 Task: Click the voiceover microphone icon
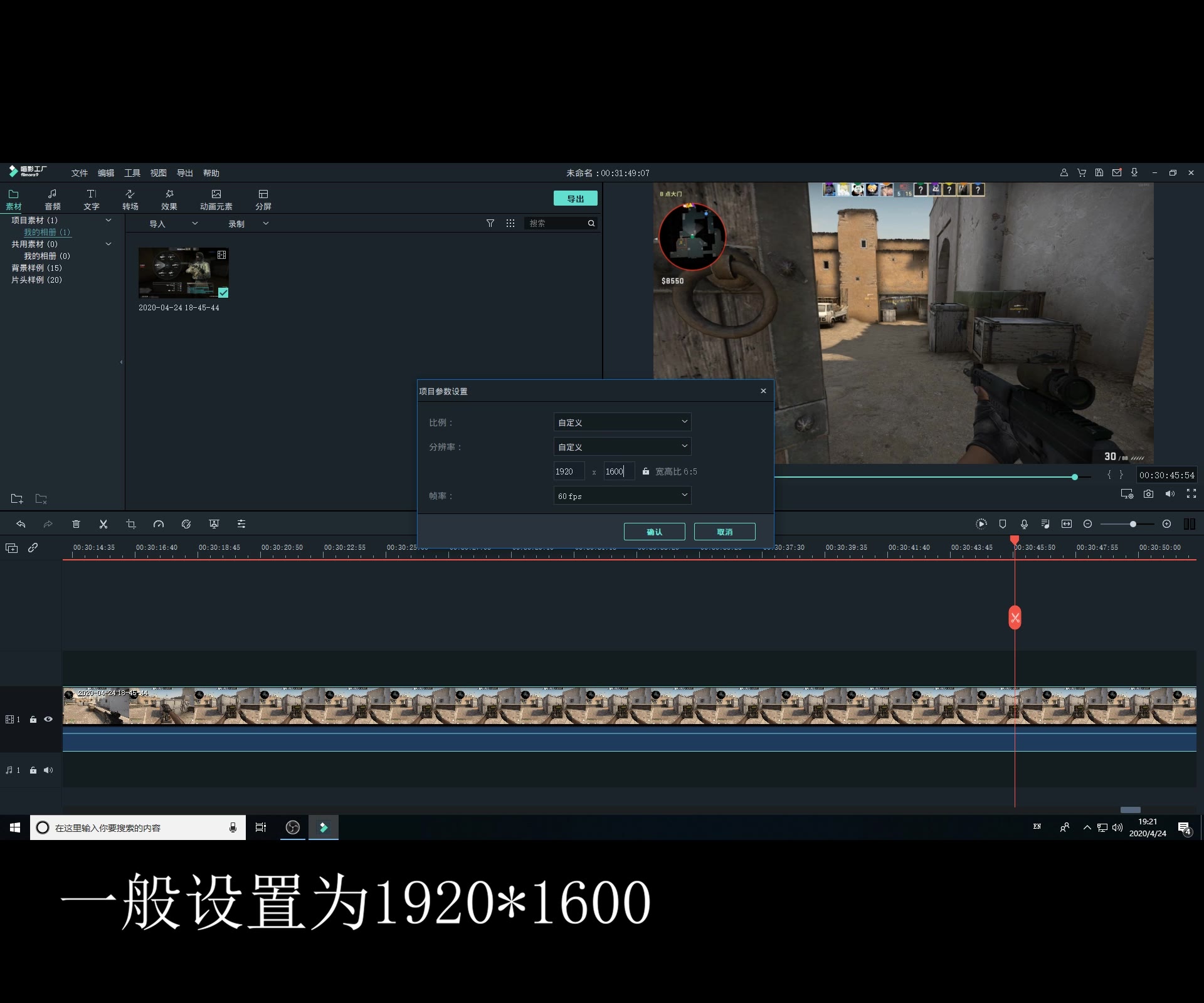click(1024, 524)
